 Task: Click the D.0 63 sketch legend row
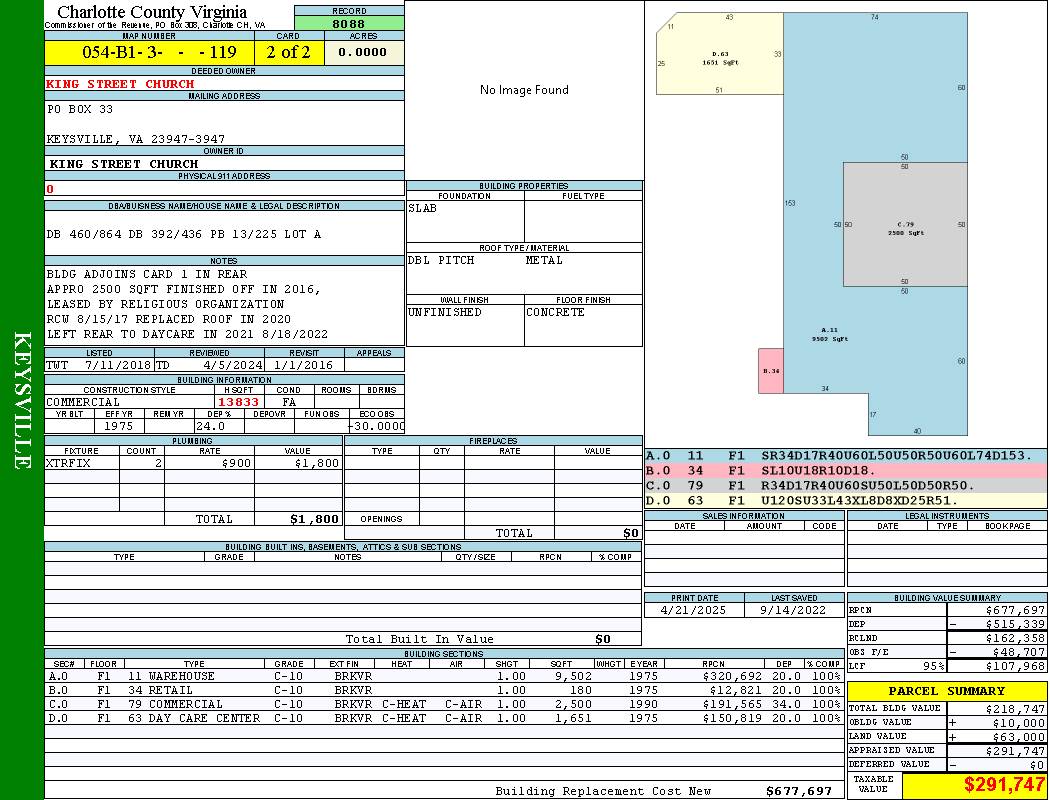click(x=846, y=501)
